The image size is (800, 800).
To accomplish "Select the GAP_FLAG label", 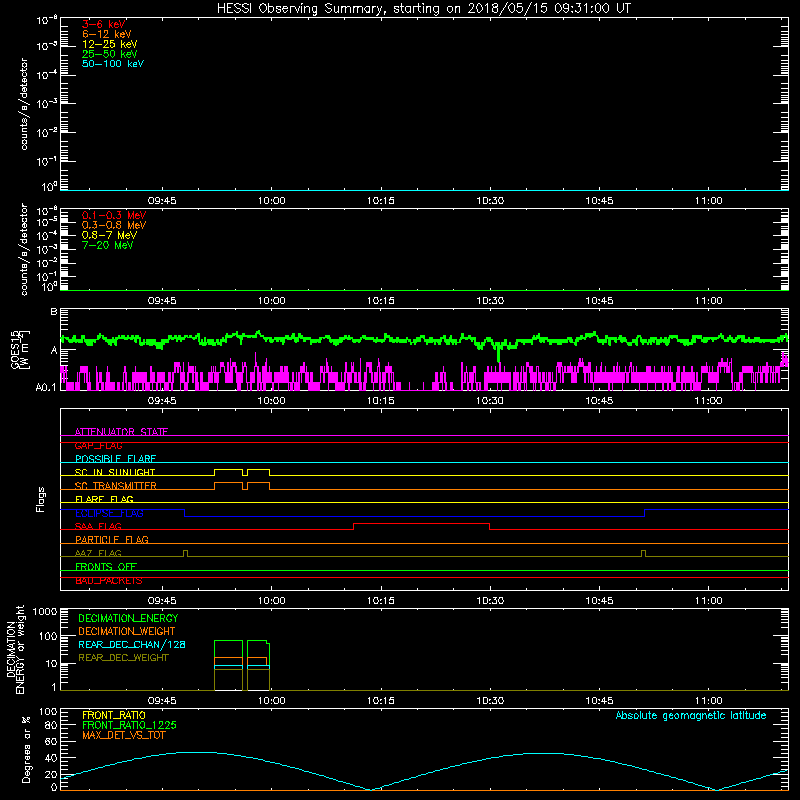I will [x=98, y=445].
